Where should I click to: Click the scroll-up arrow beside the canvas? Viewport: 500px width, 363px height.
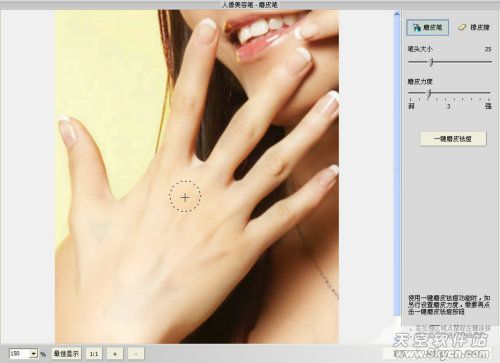(397, 14)
